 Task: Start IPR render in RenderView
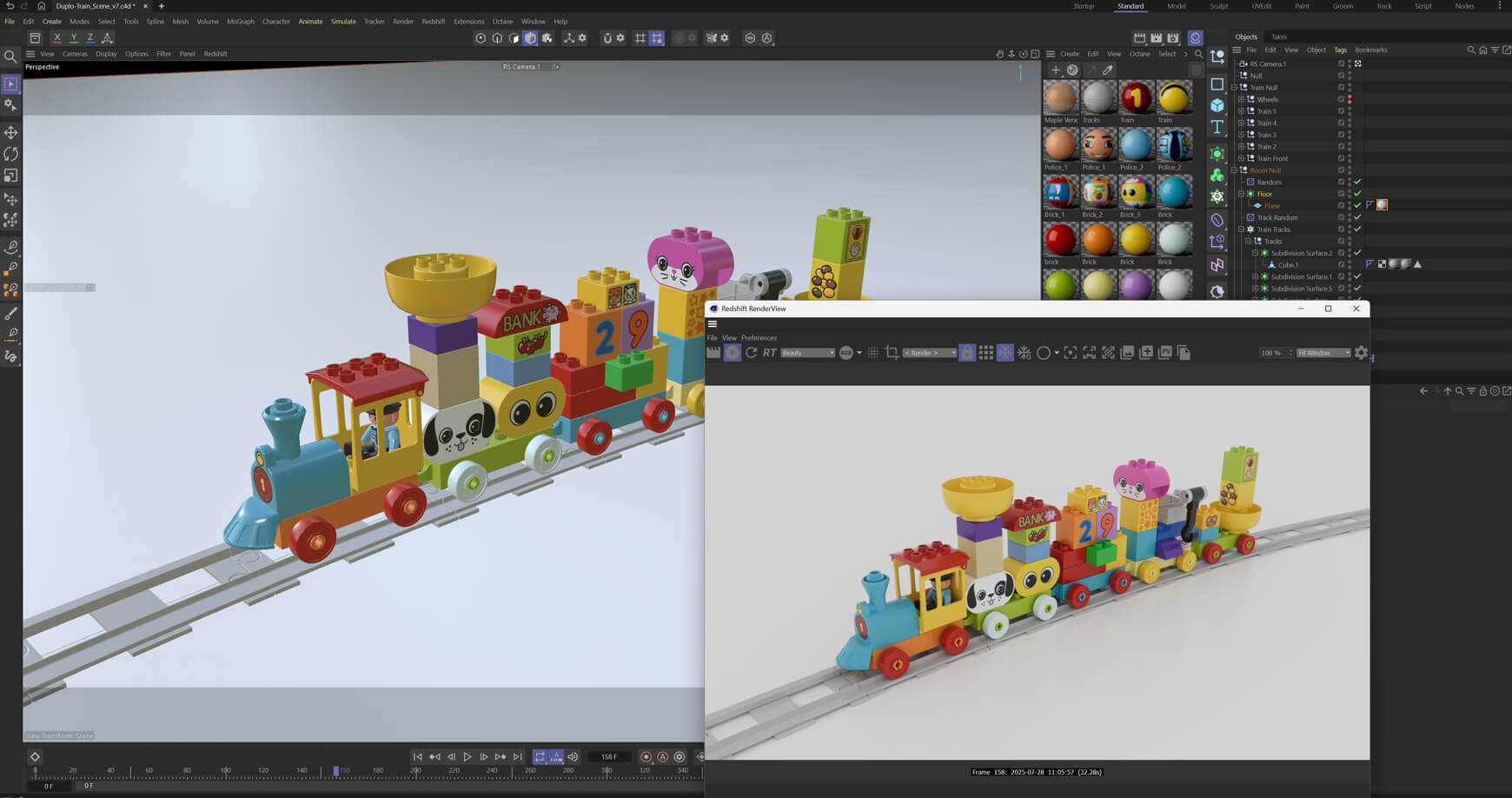[733, 352]
